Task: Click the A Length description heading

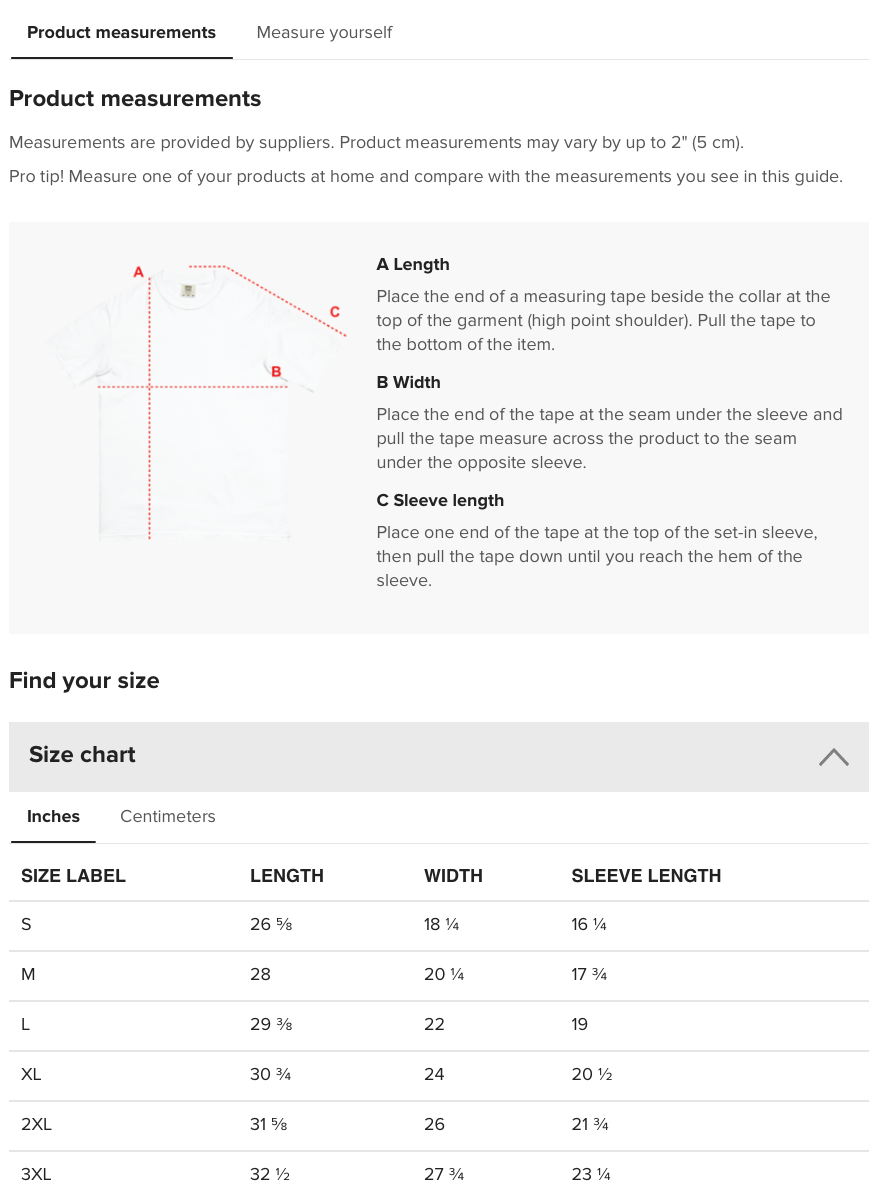Action: [413, 264]
